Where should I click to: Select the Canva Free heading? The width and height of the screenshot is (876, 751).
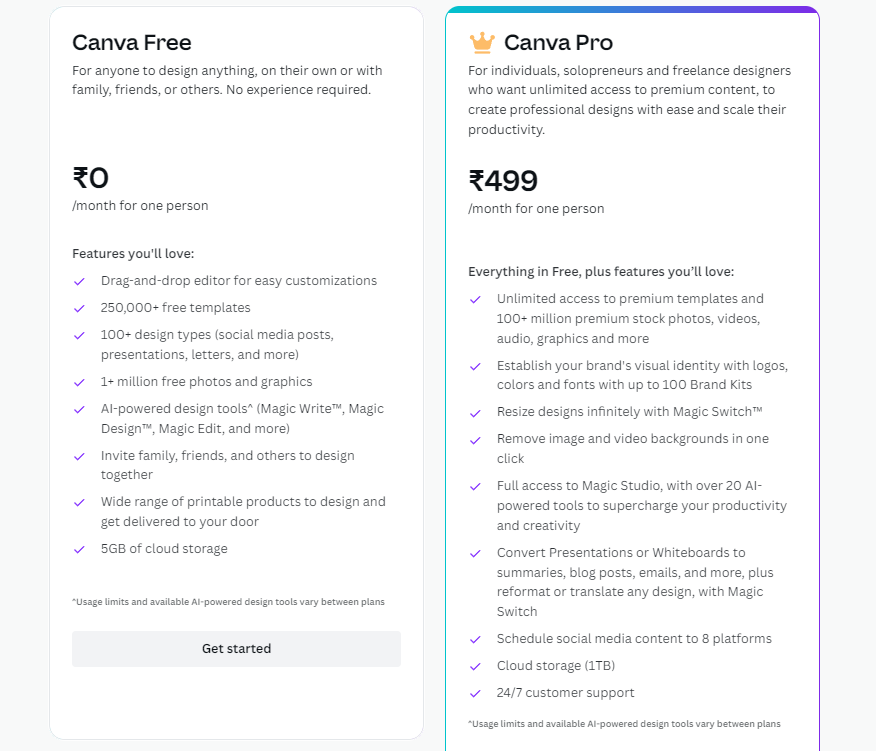tap(132, 42)
